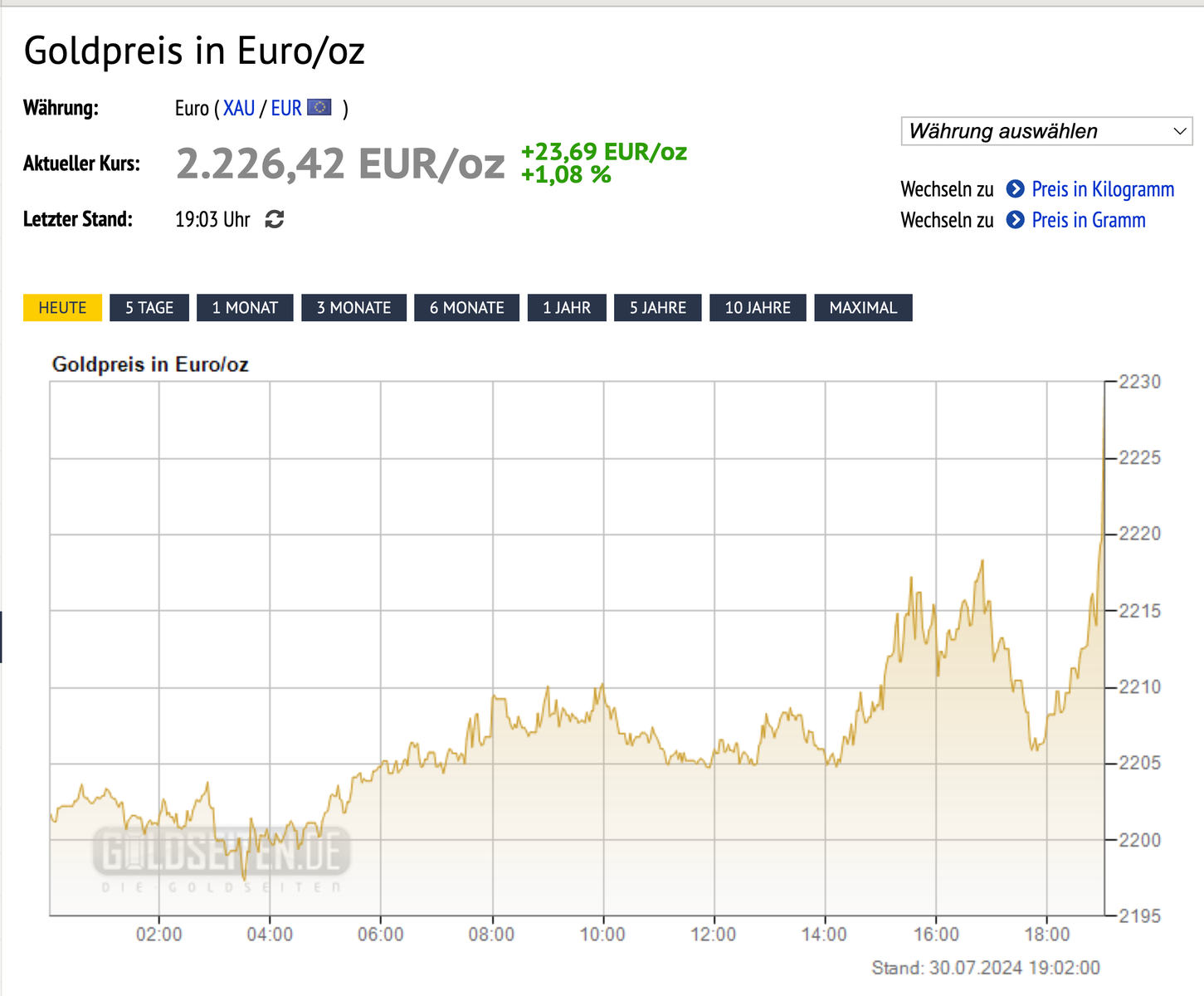
Task: Open the XAU link
Action: coord(239,109)
